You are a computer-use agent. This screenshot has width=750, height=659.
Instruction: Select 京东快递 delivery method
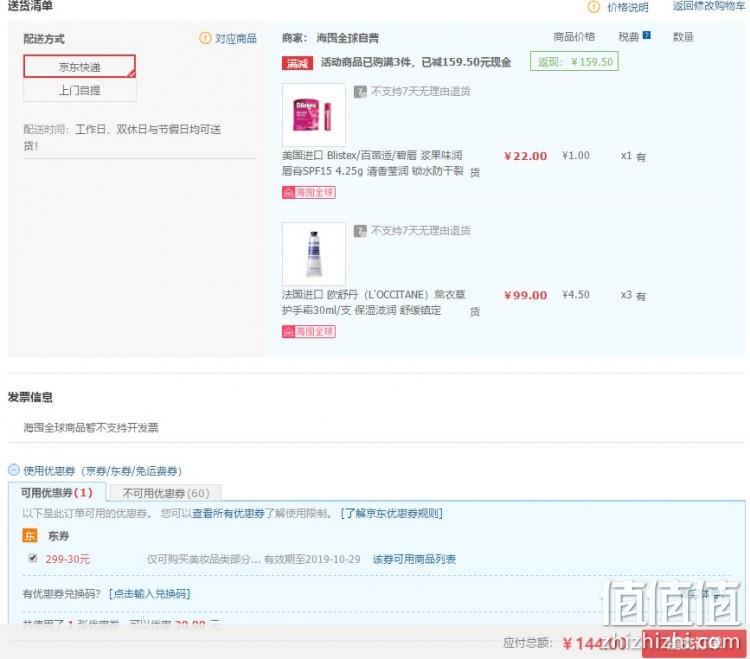tap(79, 66)
